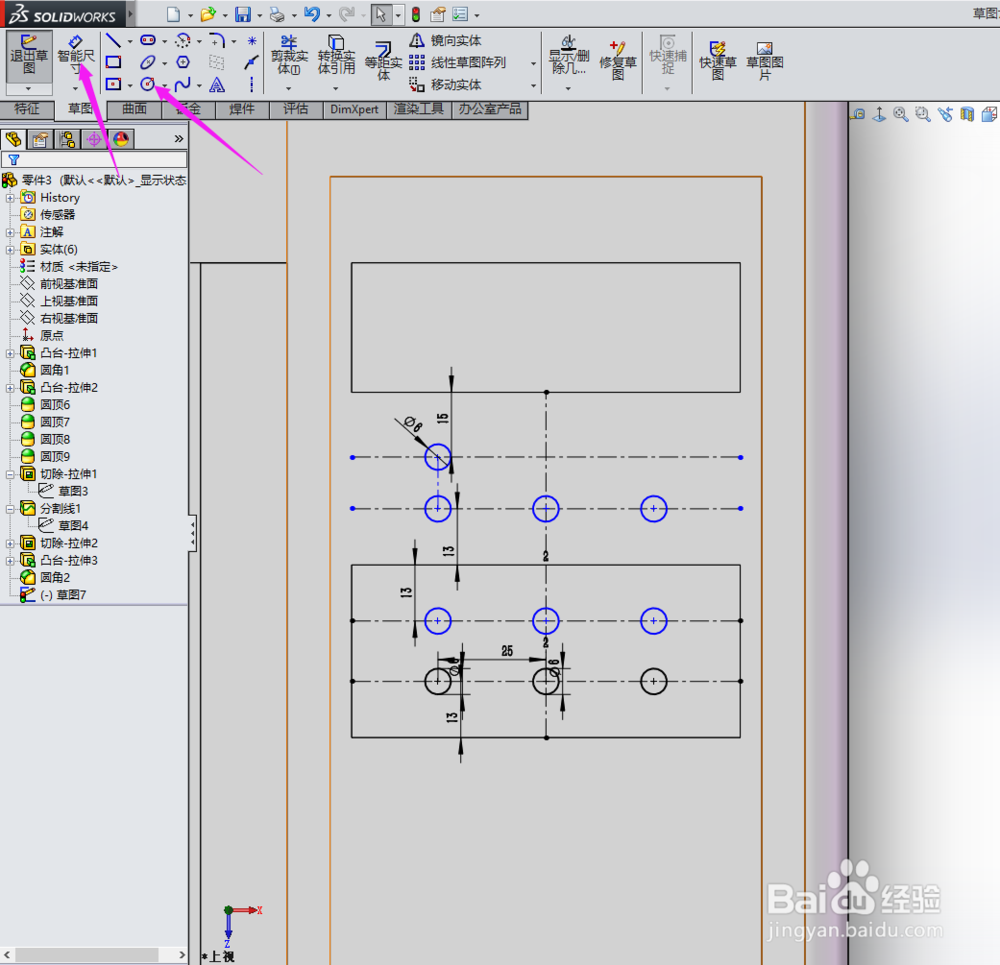Screen dimensions: 1000x965
Task: Switch to the 渲染工具 tab
Action: (x=418, y=109)
